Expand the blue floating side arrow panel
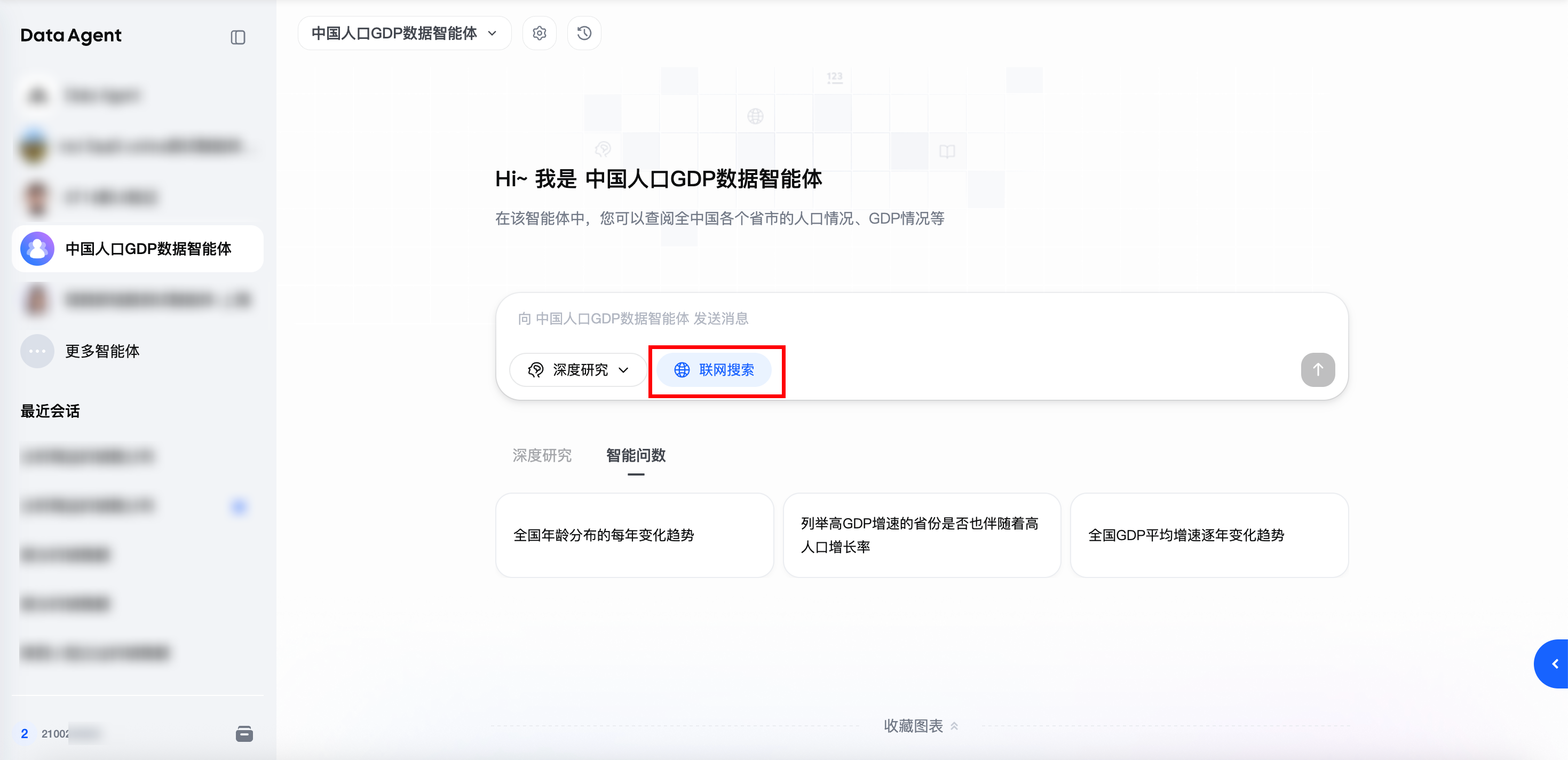The width and height of the screenshot is (1568, 760). tap(1555, 664)
